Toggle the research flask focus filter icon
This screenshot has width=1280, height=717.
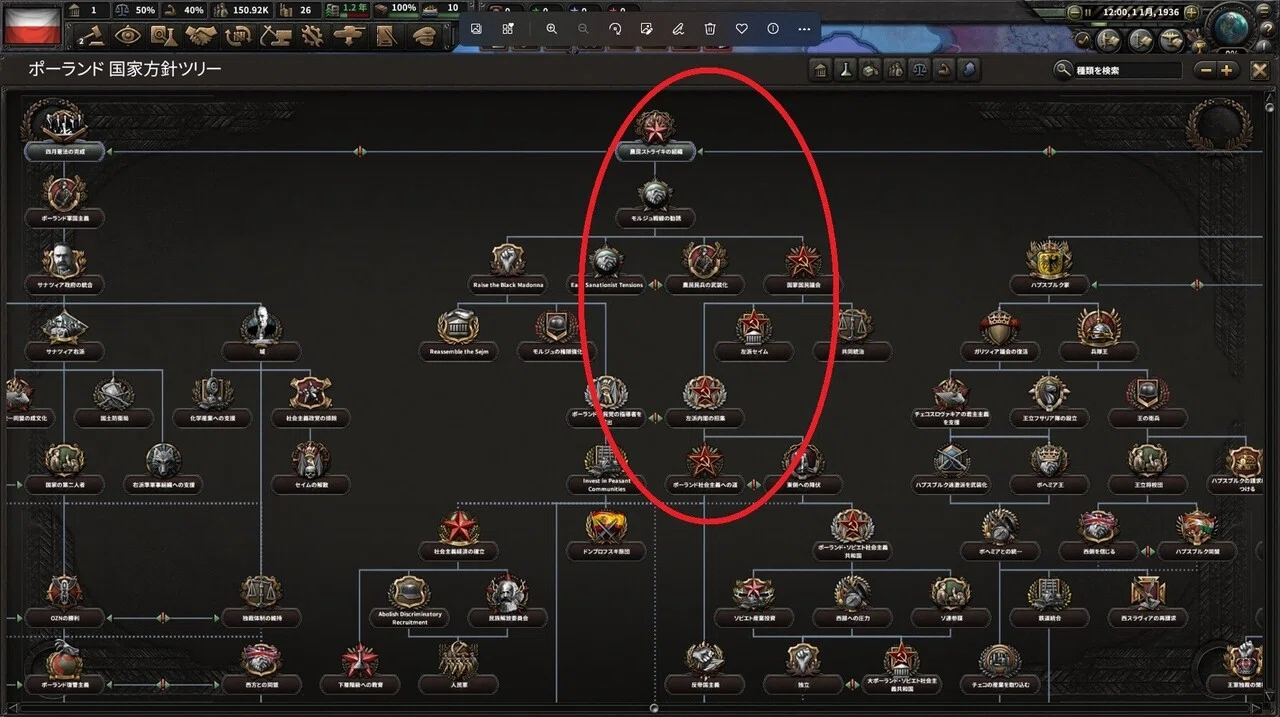(846, 70)
